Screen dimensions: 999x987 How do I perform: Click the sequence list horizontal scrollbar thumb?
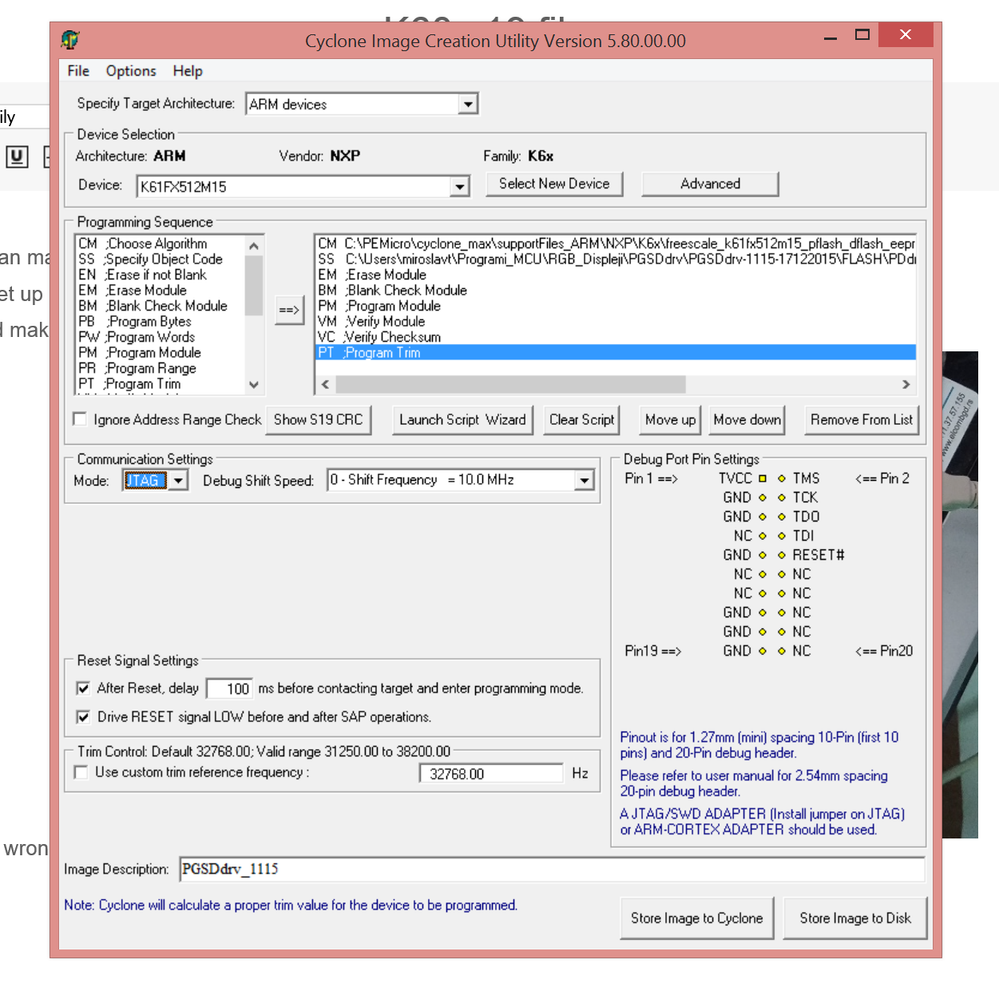[510, 384]
